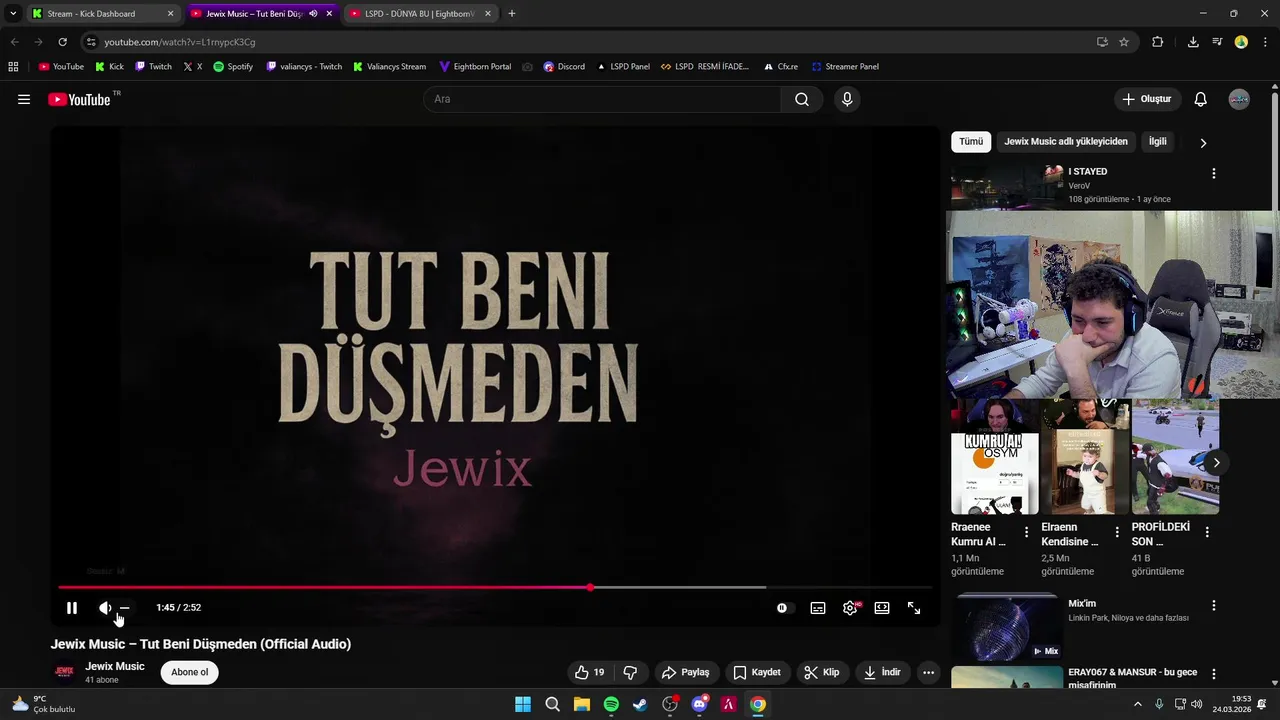
Task: Switch to theater mode view
Action: (882, 608)
